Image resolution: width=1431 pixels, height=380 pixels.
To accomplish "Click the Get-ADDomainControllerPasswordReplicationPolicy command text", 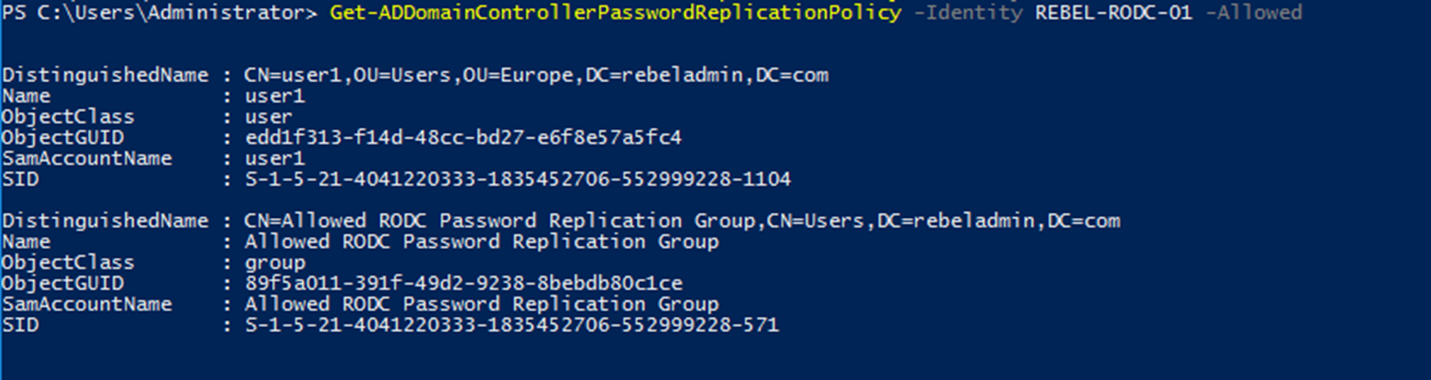I will click(x=613, y=13).
